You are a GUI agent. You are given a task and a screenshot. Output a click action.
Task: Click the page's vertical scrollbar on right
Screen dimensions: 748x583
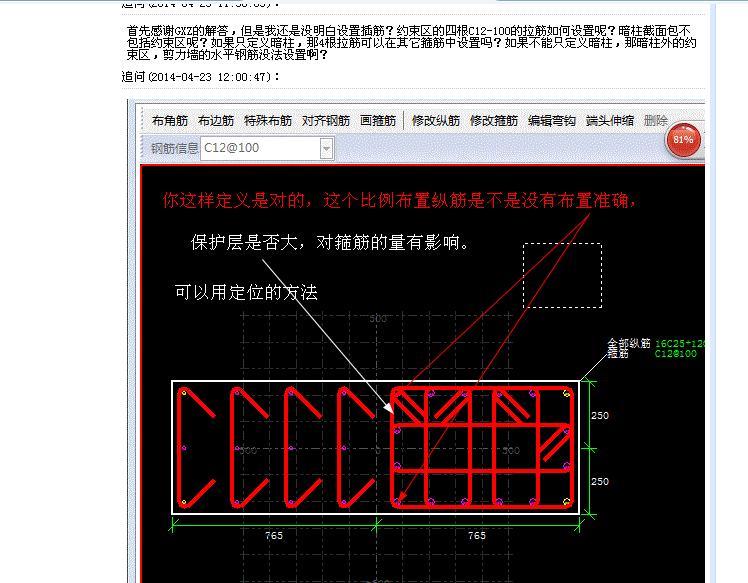(712, 292)
